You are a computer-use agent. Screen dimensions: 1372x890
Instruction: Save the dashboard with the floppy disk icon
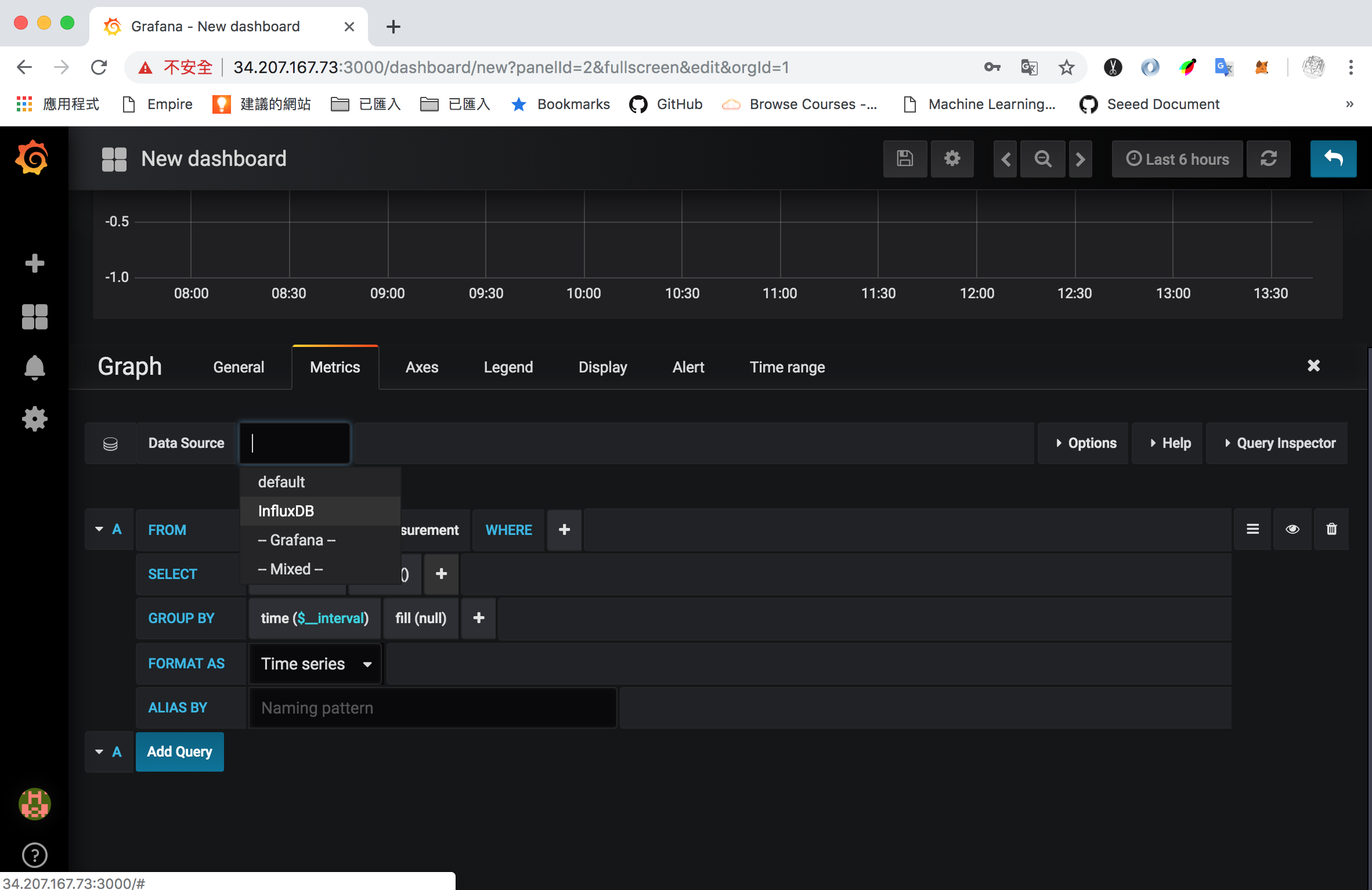[x=905, y=158]
